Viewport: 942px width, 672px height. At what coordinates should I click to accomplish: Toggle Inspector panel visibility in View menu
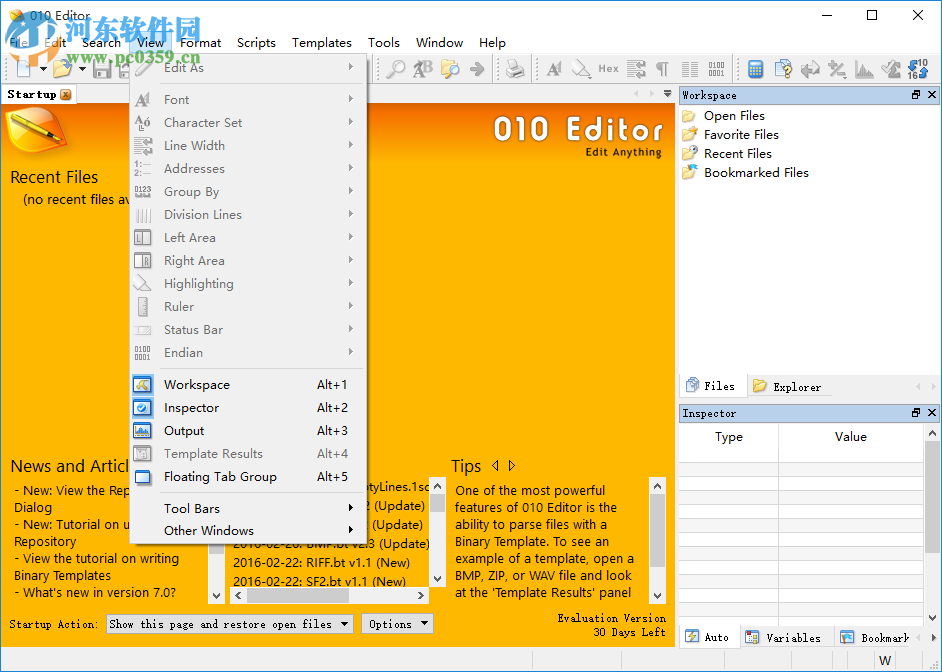pos(191,408)
